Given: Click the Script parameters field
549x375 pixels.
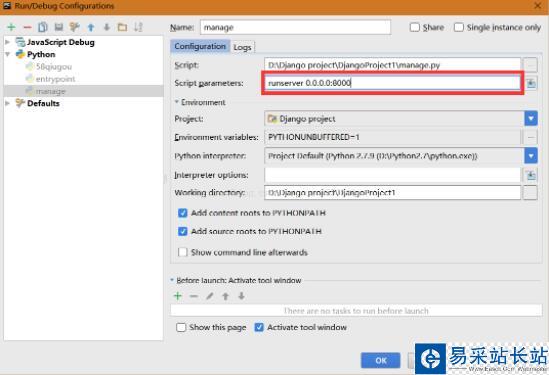Looking at the screenshot, I should 392,83.
